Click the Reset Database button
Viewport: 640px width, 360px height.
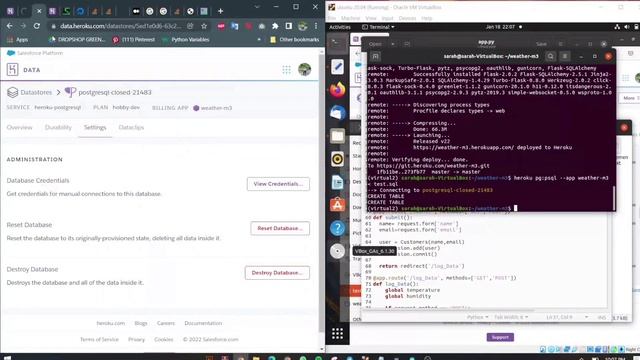(280, 228)
